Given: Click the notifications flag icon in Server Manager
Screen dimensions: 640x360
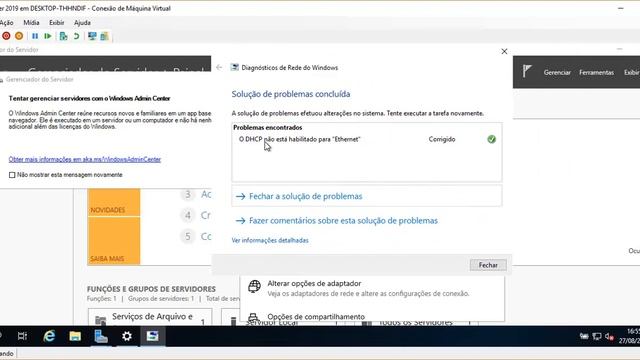Looking at the screenshot, I should [x=527, y=71].
